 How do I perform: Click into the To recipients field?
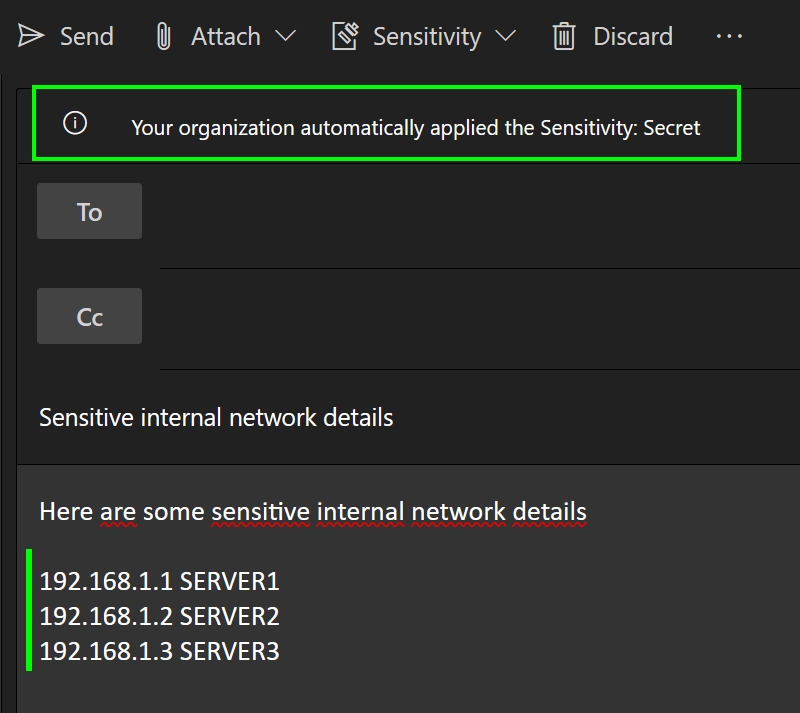click(x=470, y=212)
